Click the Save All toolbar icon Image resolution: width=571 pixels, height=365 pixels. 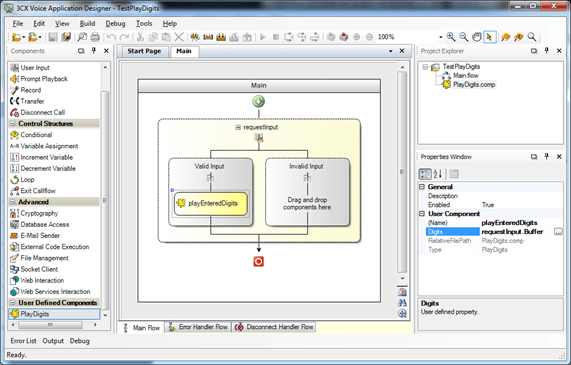[x=66, y=37]
